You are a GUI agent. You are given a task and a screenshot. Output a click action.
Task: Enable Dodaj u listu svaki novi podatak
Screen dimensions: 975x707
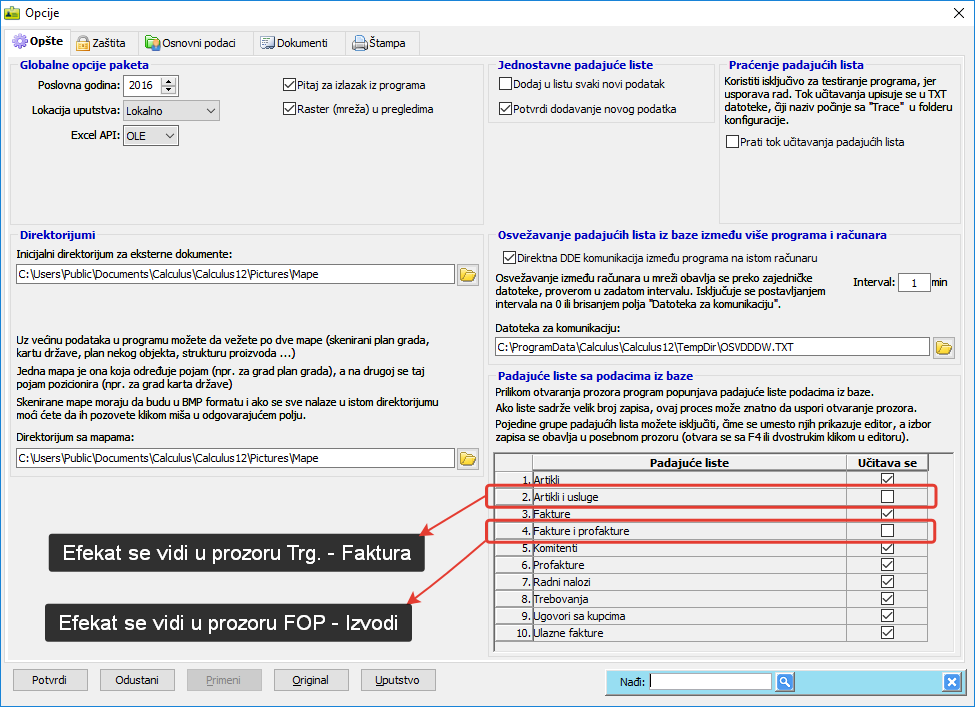(x=505, y=84)
